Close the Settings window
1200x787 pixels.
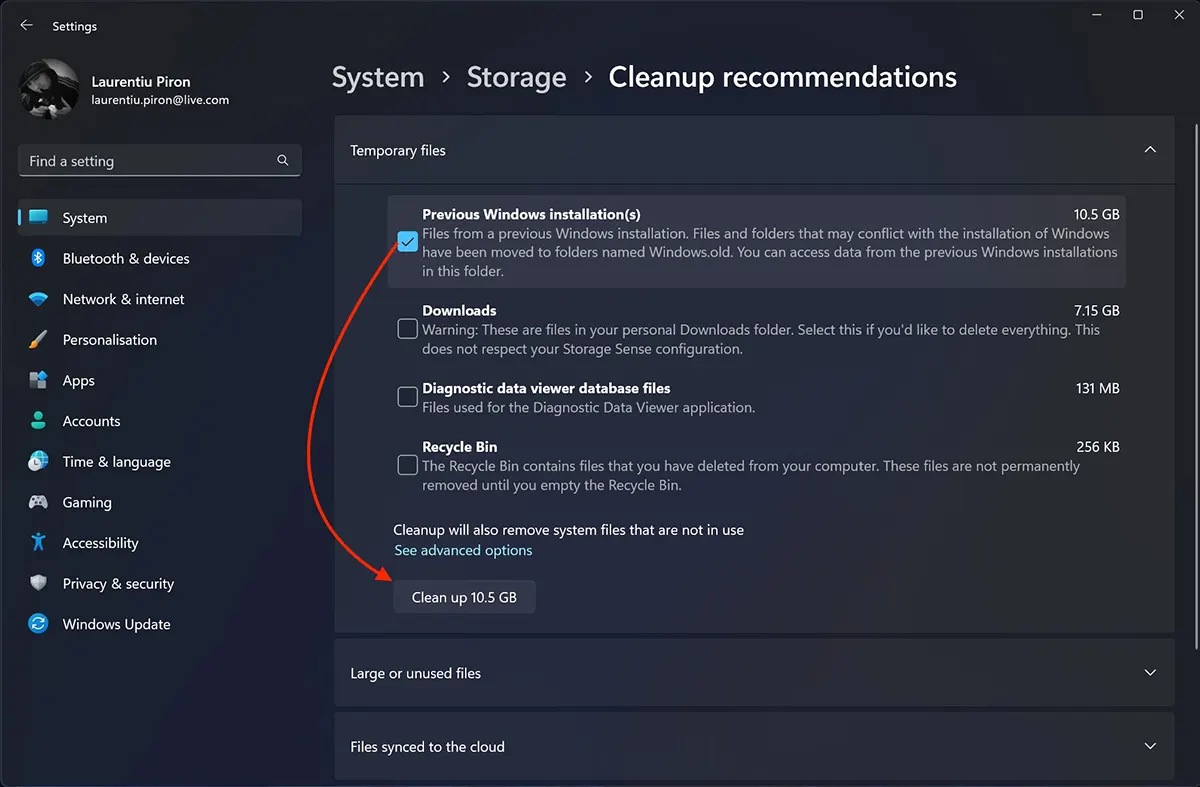pos(1180,15)
